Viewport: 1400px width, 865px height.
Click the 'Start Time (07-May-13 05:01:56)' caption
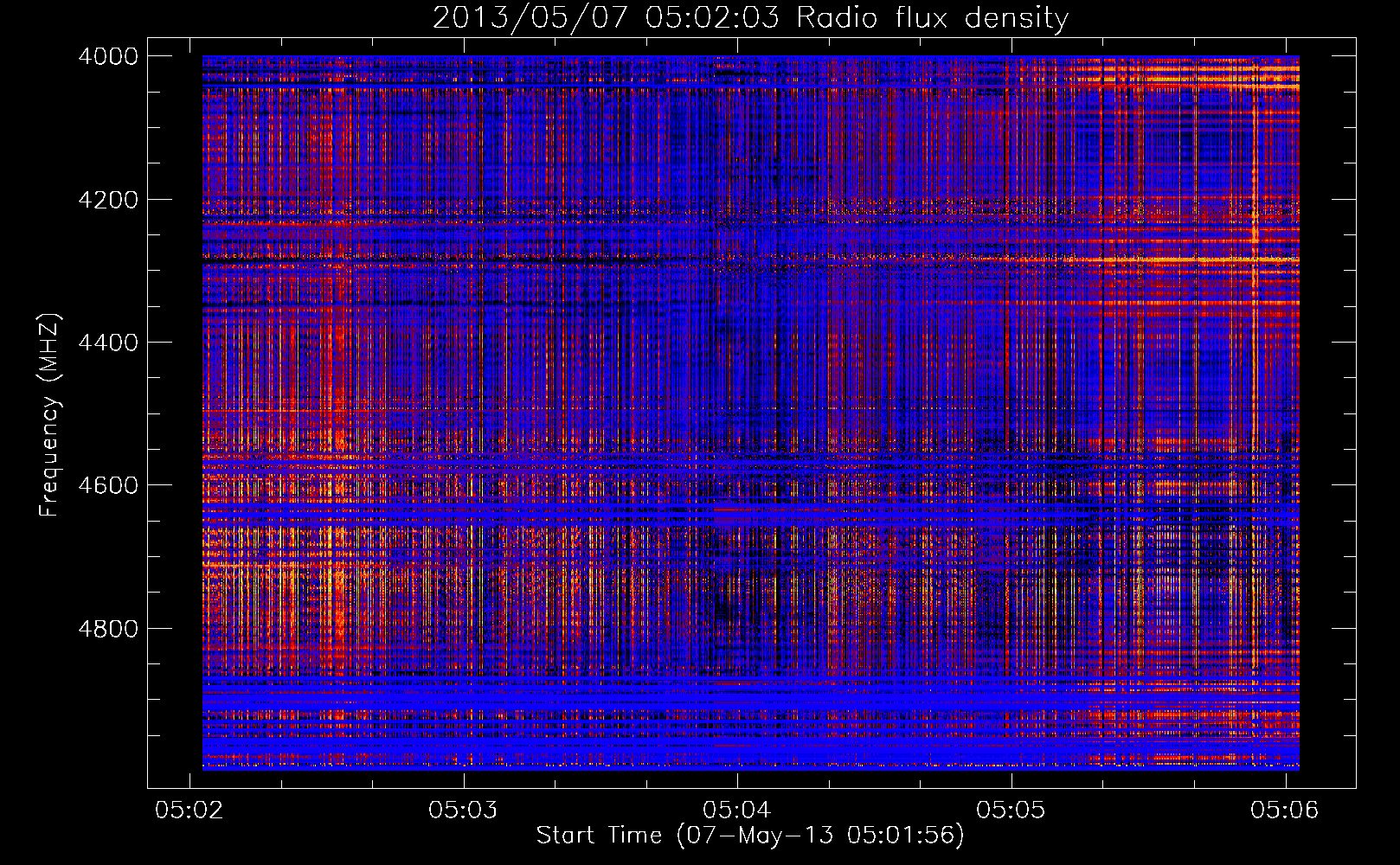pyautogui.click(x=749, y=836)
